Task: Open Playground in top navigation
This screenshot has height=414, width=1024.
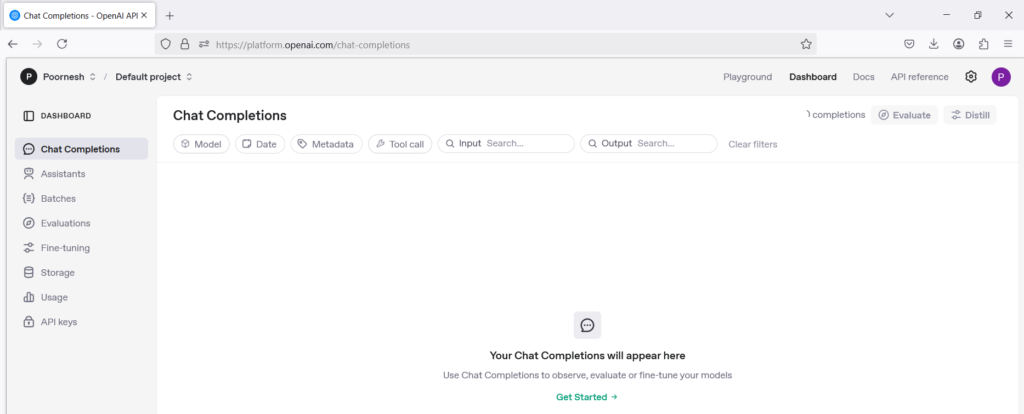Action: pos(747,77)
